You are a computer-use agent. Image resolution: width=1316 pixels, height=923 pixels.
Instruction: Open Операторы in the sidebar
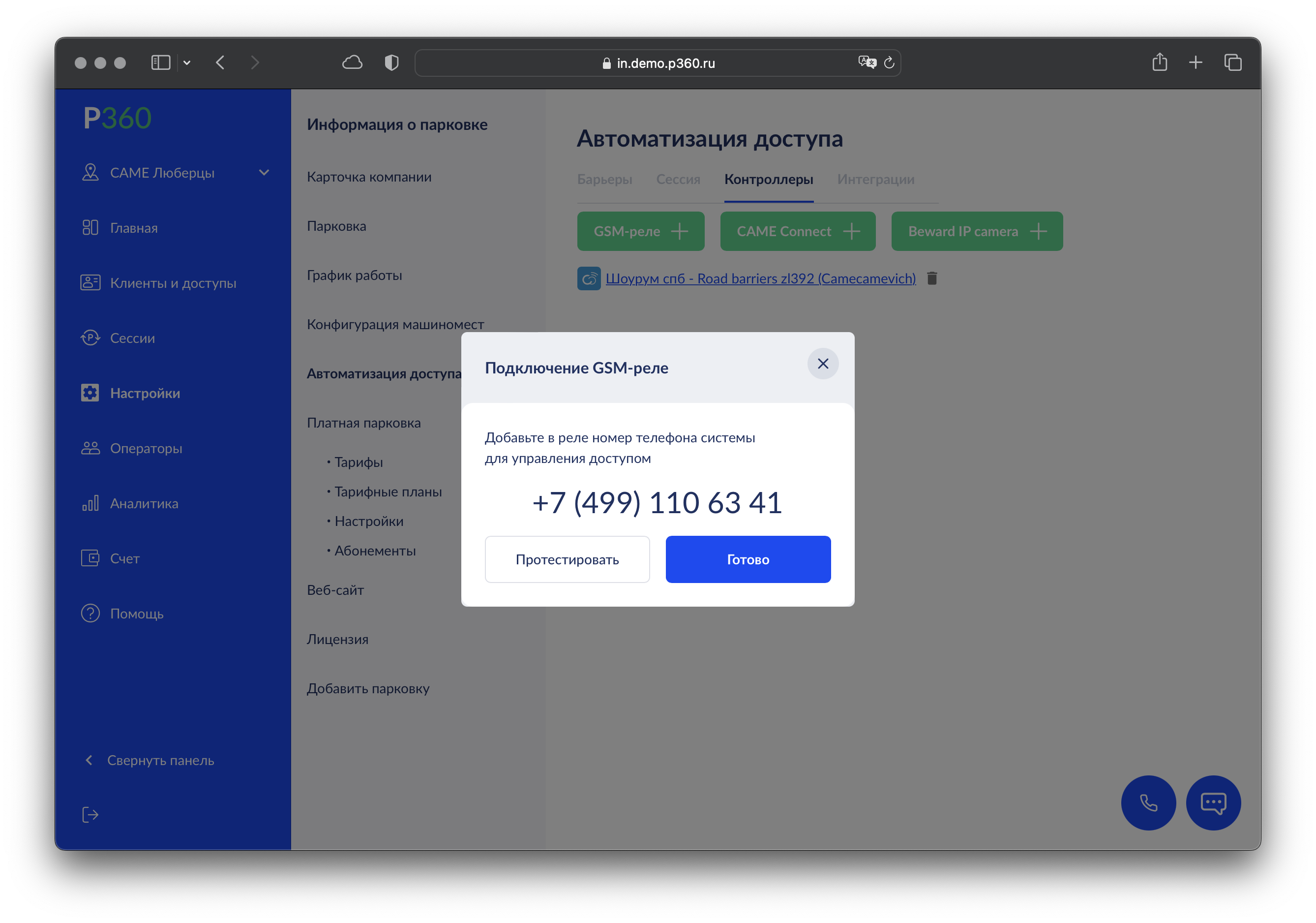click(146, 448)
